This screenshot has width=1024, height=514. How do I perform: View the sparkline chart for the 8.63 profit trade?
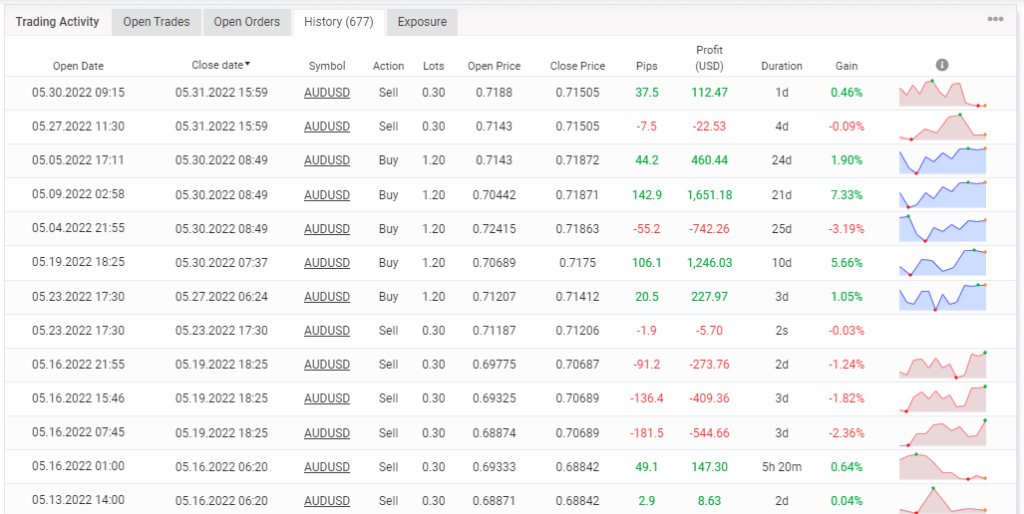tap(942, 500)
